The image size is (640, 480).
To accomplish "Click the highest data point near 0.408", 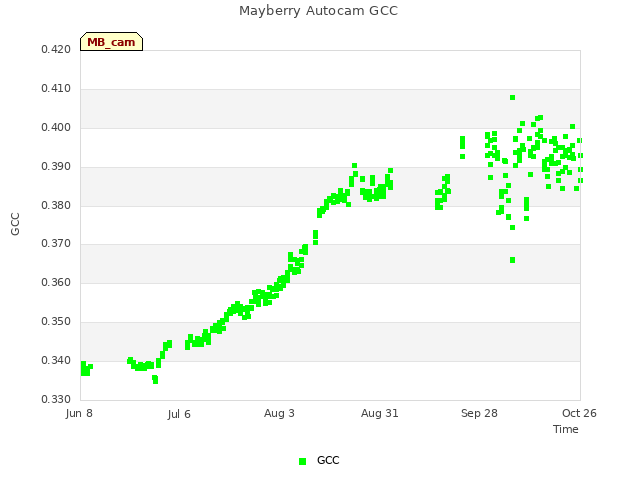I will point(513,98).
